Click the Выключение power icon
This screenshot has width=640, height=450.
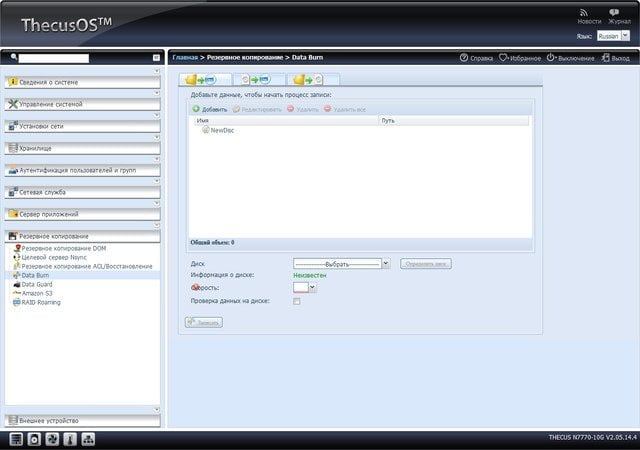tap(551, 58)
